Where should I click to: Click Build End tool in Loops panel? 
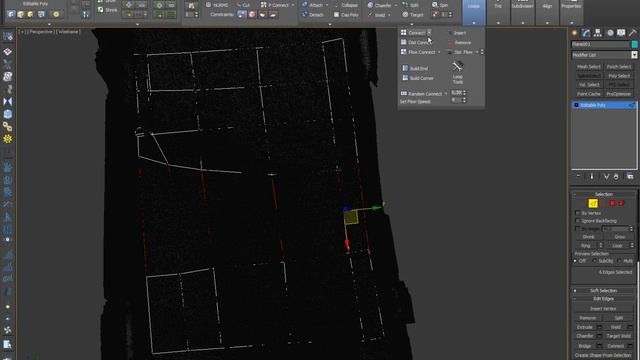(x=415, y=68)
